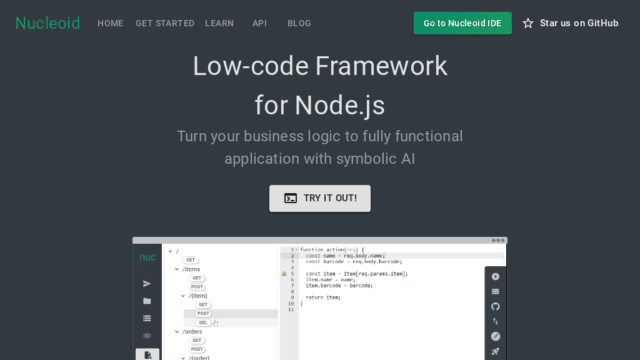Collapse the /orders tree node
The width and height of the screenshot is (640, 360).
[177, 332]
